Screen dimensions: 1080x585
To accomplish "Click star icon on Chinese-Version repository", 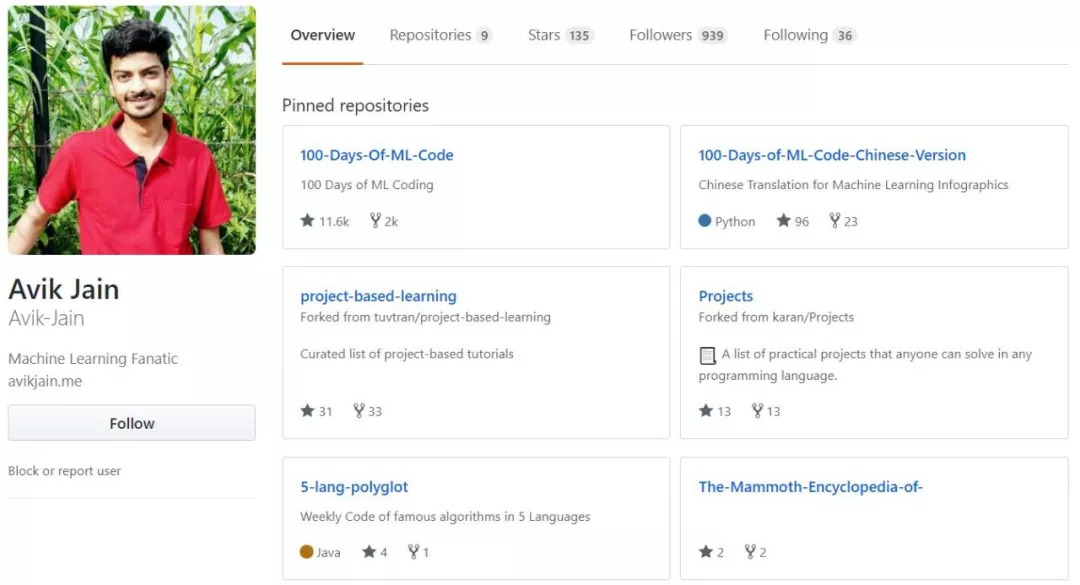I will point(783,221).
